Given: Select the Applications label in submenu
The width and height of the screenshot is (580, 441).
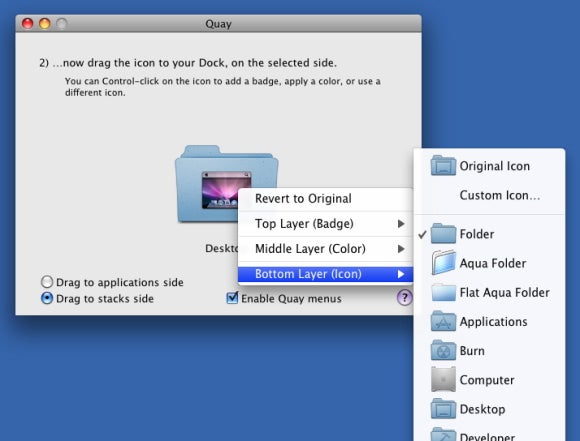Looking at the screenshot, I should pos(493,322).
